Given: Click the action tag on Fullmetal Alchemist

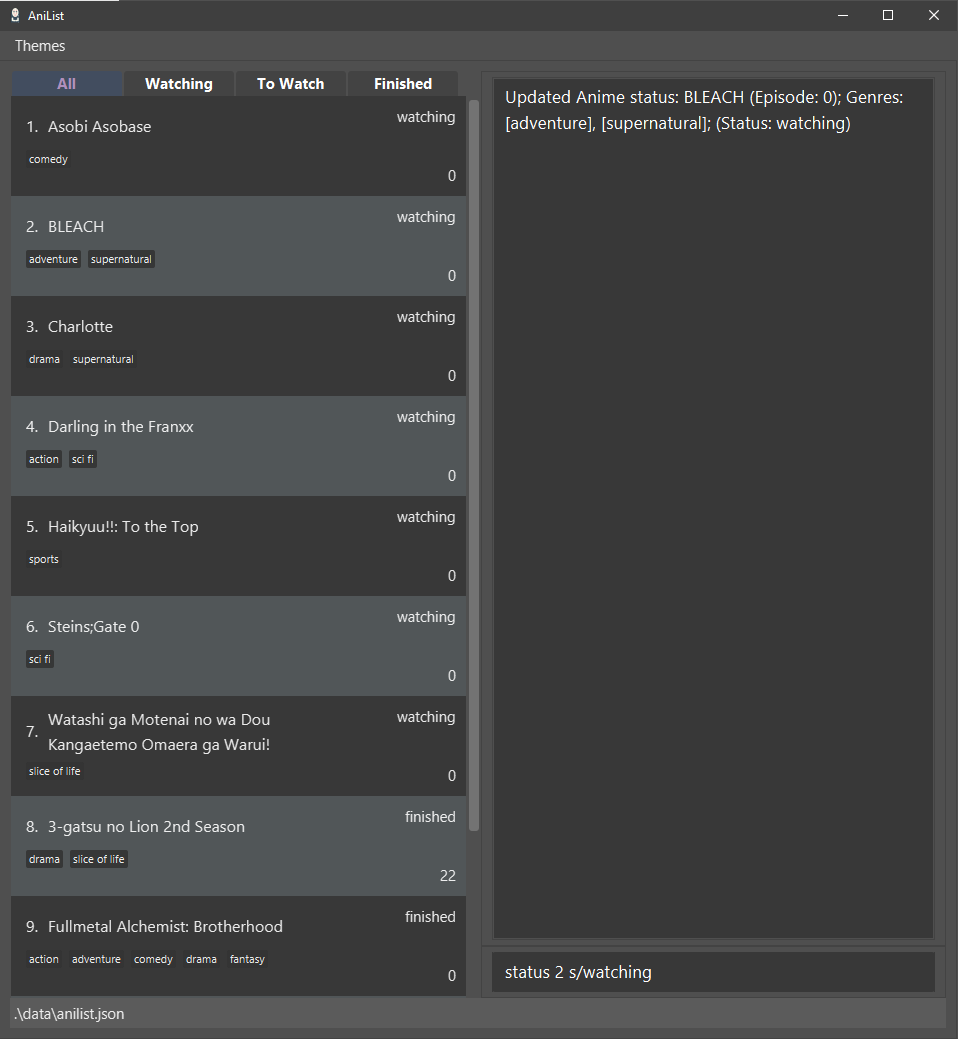Looking at the screenshot, I should coord(44,959).
